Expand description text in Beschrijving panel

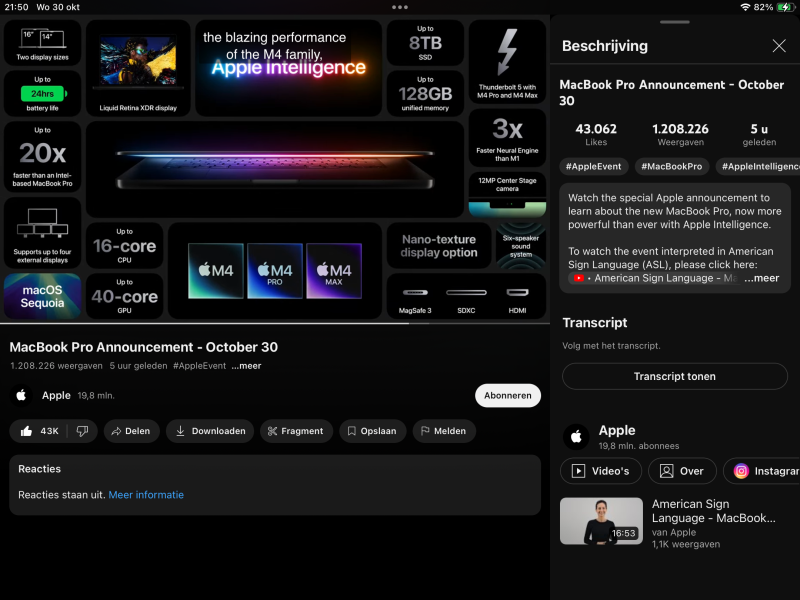tap(760, 278)
